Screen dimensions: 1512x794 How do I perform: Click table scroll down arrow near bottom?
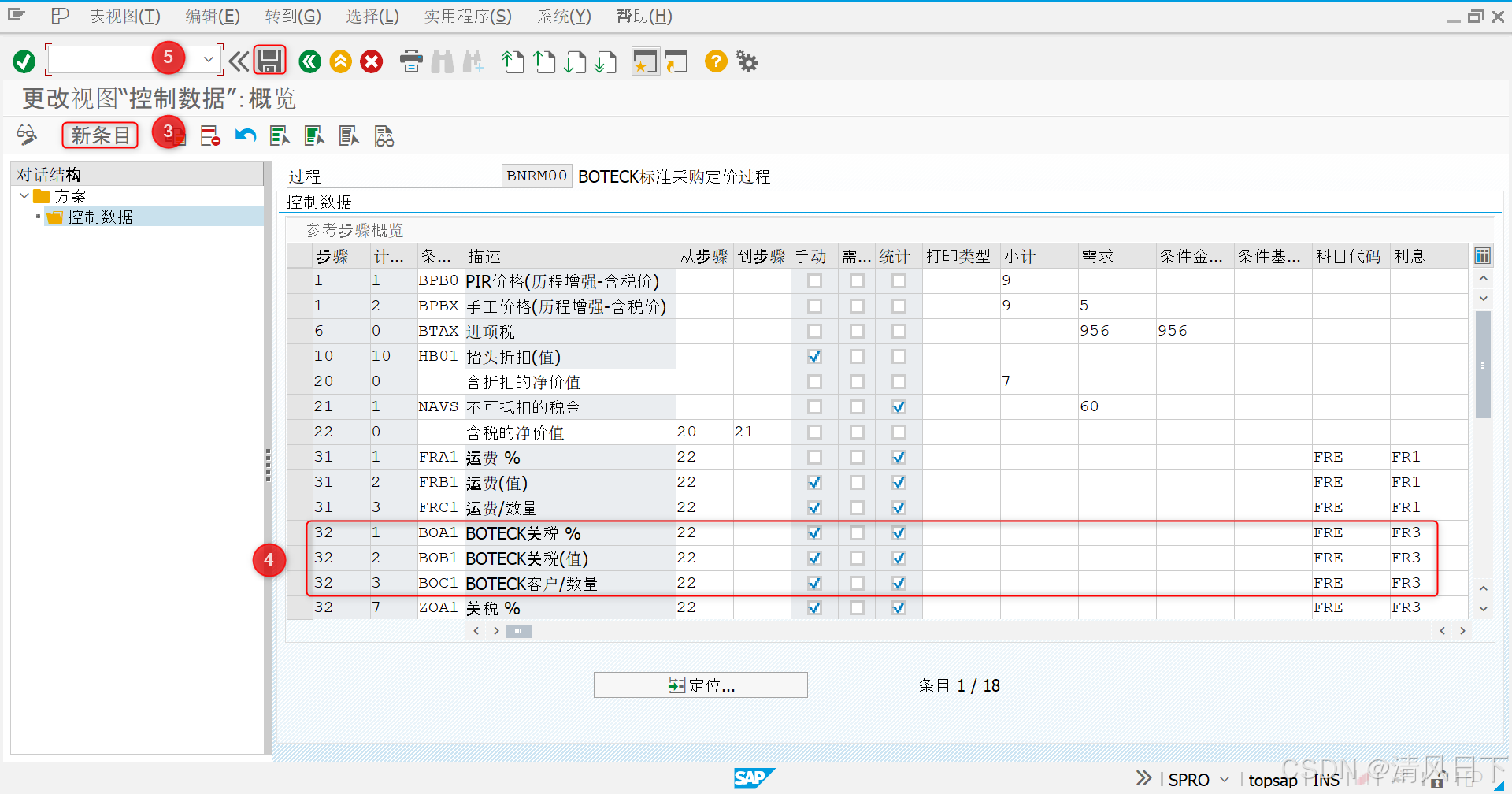coord(1483,609)
